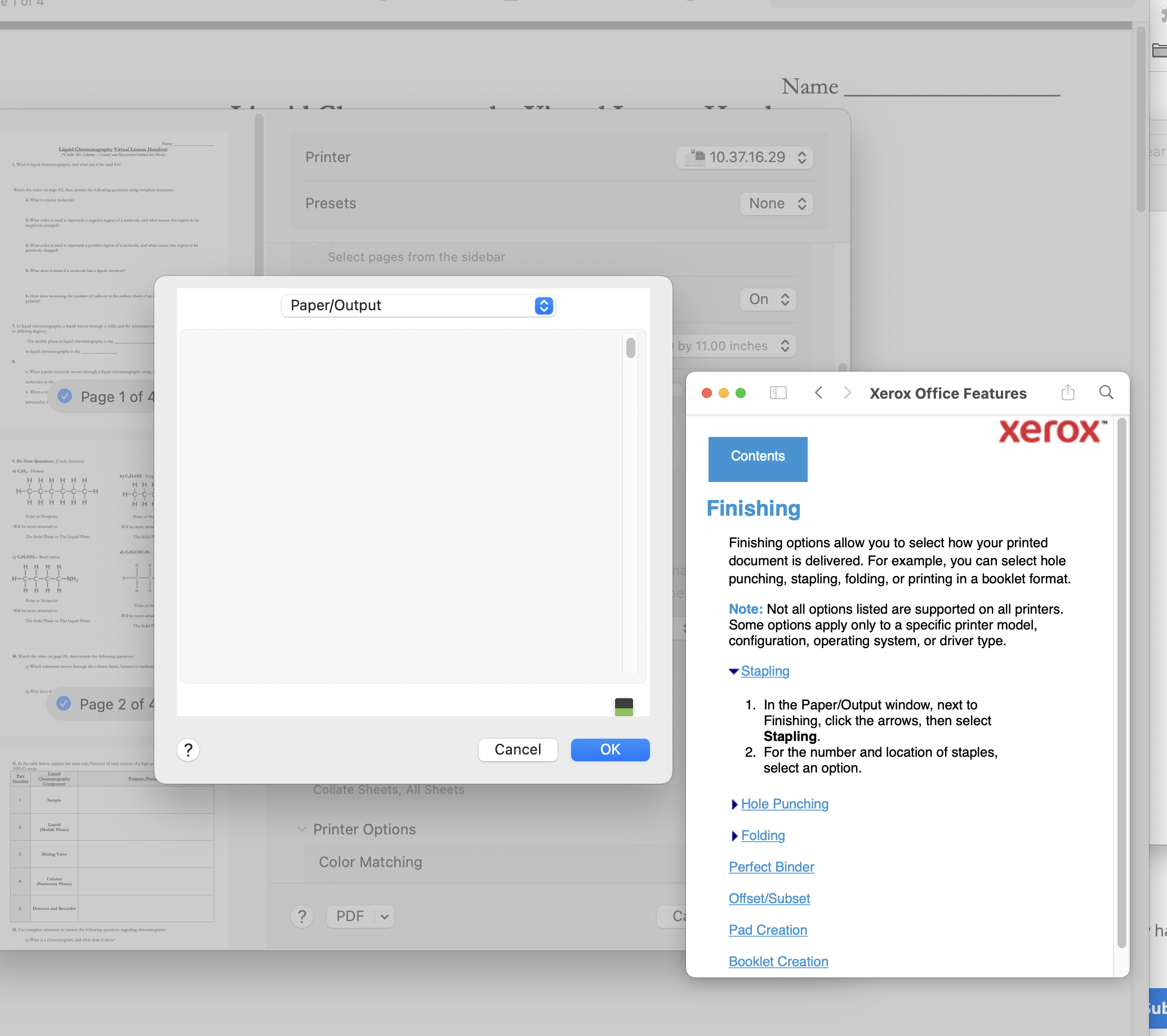Open the Paper/Output dropdown menu
This screenshot has height=1036, width=1167.
tap(418, 305)
